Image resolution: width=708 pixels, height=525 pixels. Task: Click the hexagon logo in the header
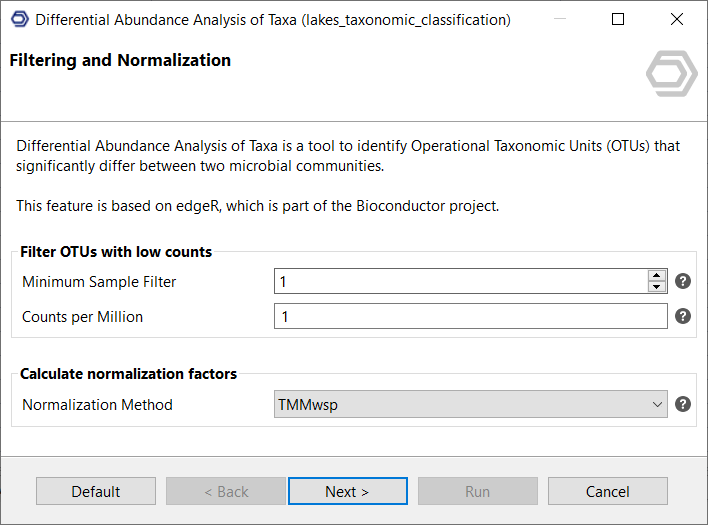click(x=670, y=75)
